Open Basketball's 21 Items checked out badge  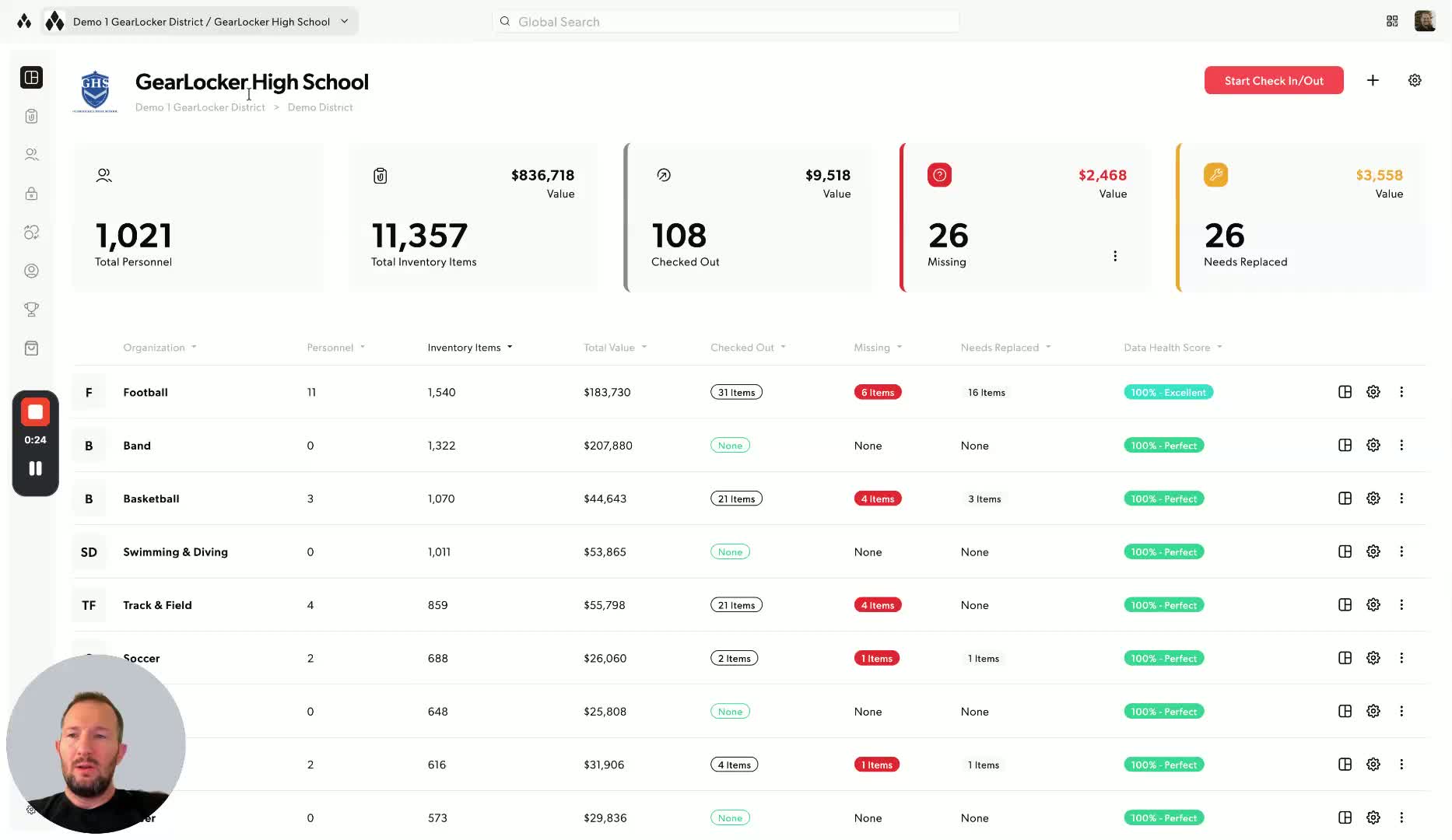click(x=736, y=499)
